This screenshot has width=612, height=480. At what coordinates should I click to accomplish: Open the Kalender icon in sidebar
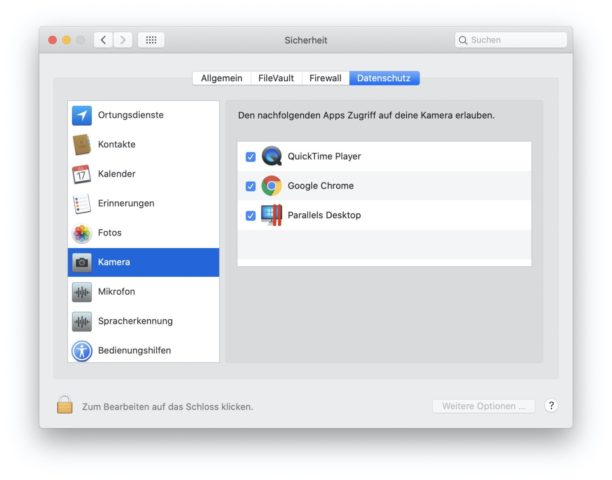click(82, 174)
